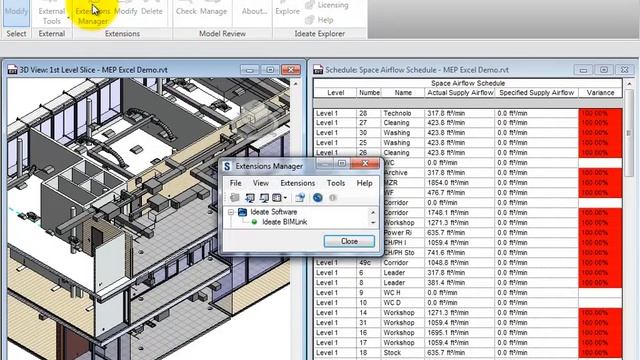Viewport: 640px width, 360px height.
Task: Open About... in the ribbon
Action: 254,11
